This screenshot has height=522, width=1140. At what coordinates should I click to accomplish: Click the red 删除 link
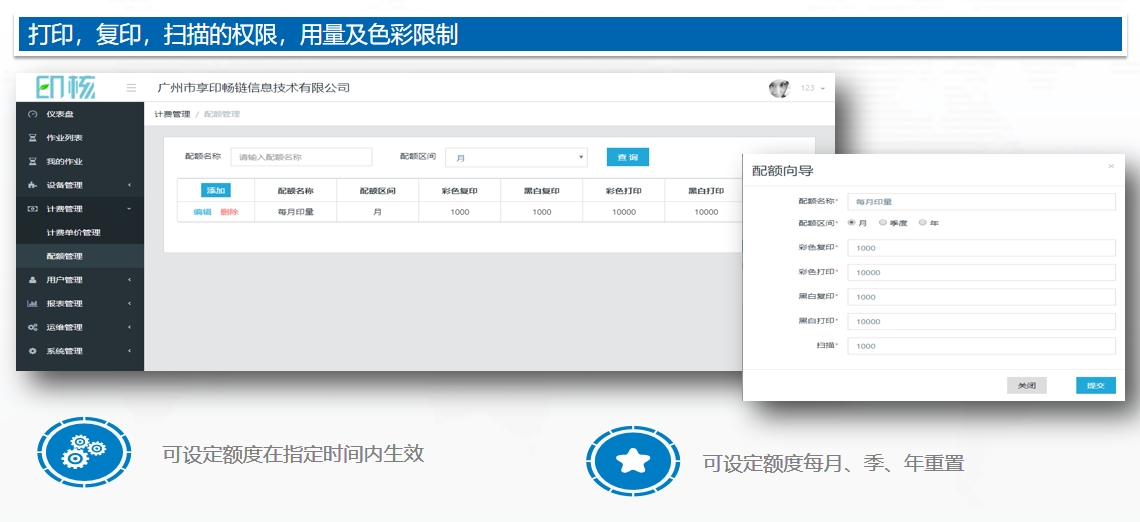pos(229,212)
